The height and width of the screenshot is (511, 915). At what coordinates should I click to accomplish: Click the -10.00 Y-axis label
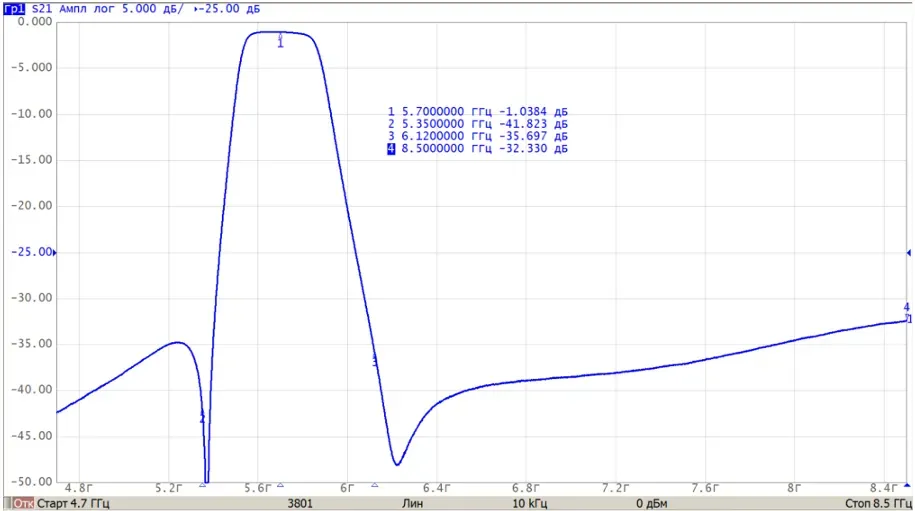[x=32, y=114]
